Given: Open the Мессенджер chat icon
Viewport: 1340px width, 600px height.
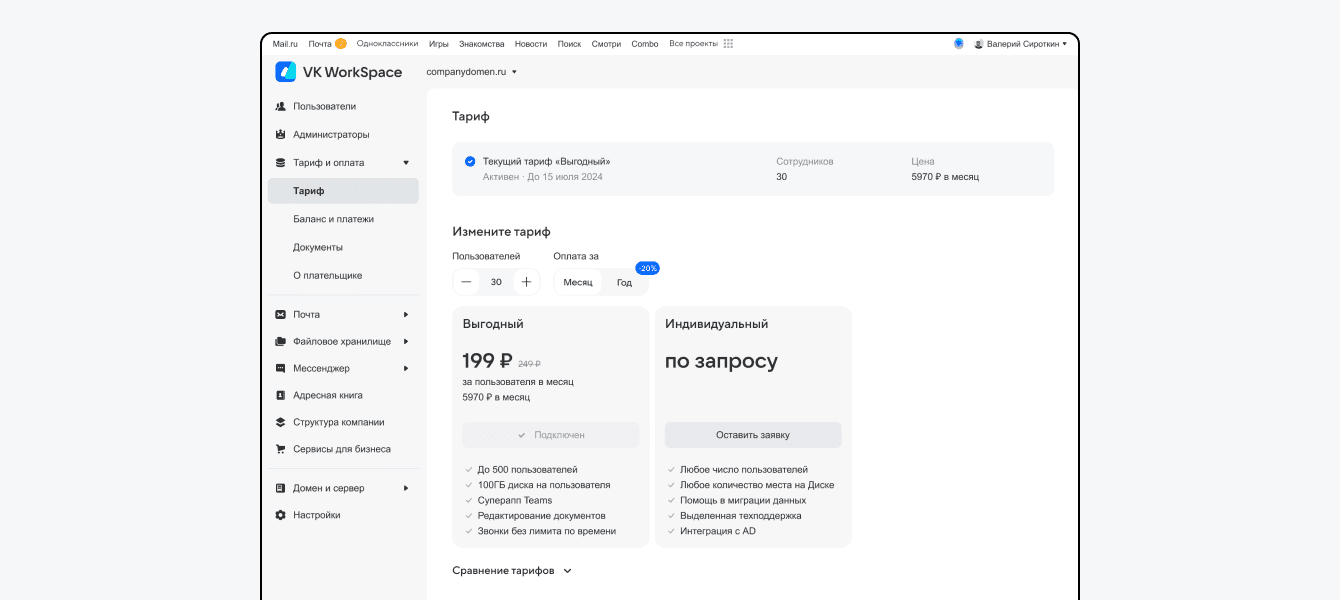Looking at the screenshot, I should coord(281,368).
